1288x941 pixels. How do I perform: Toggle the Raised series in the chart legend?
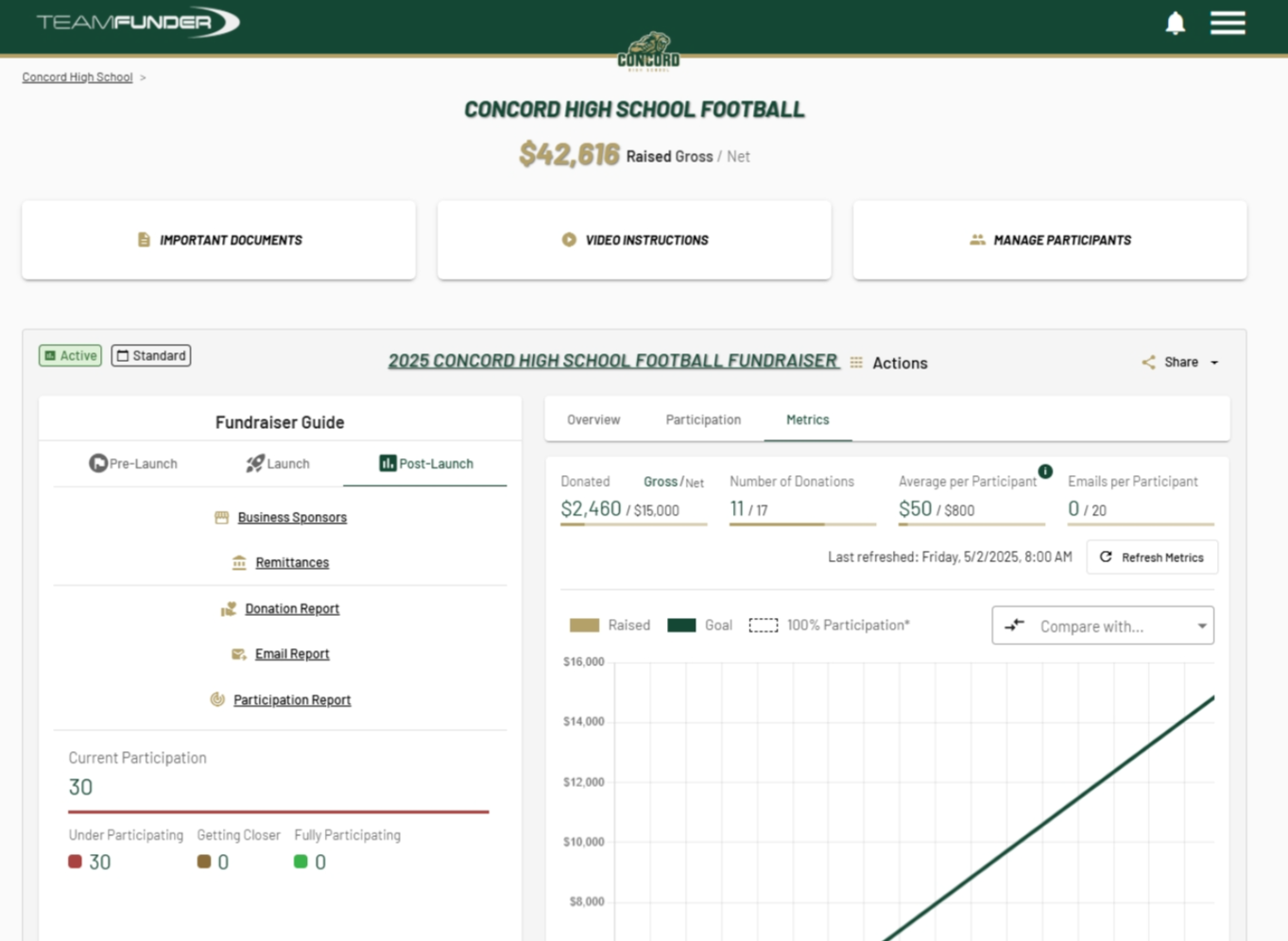point(610,625)
